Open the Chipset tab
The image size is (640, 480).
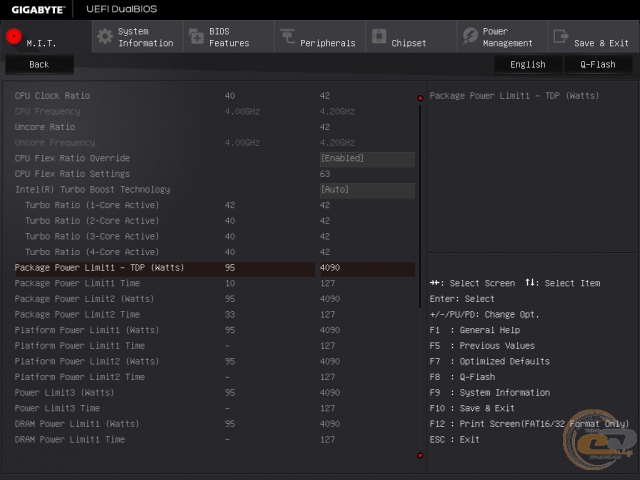pos(411,37)
